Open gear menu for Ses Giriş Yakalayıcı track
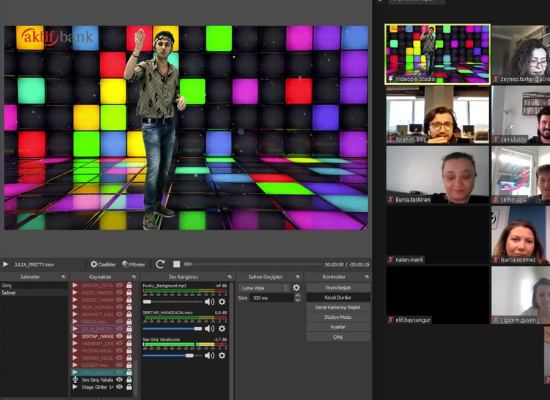The image size is (550, 400). (222, 356)
